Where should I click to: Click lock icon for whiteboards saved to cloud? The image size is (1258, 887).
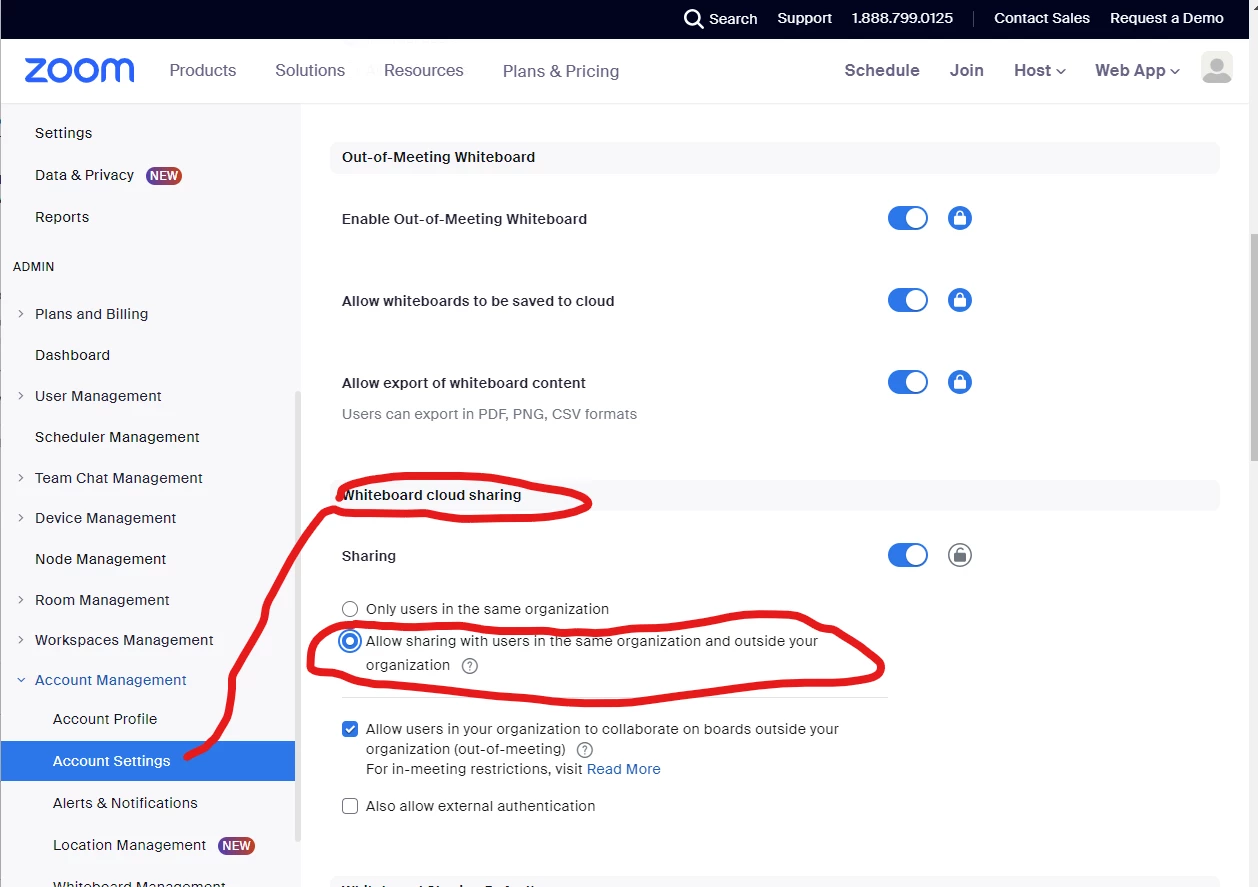click(960, 300)
